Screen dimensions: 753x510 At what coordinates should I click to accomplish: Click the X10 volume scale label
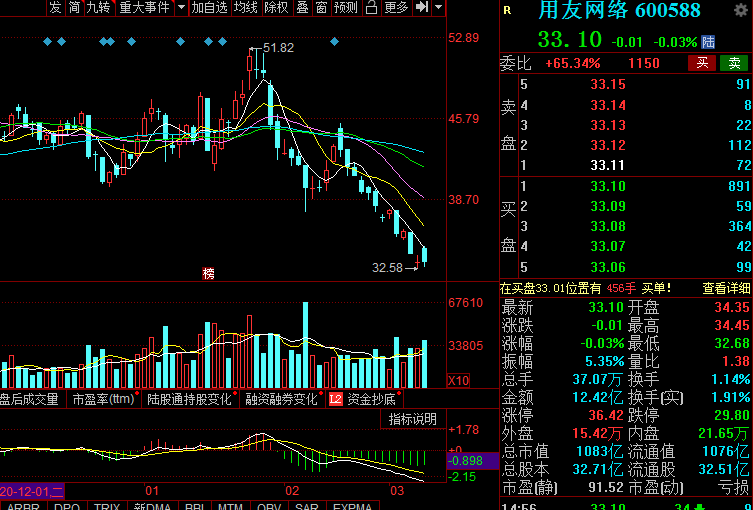(x=458, y=381)
